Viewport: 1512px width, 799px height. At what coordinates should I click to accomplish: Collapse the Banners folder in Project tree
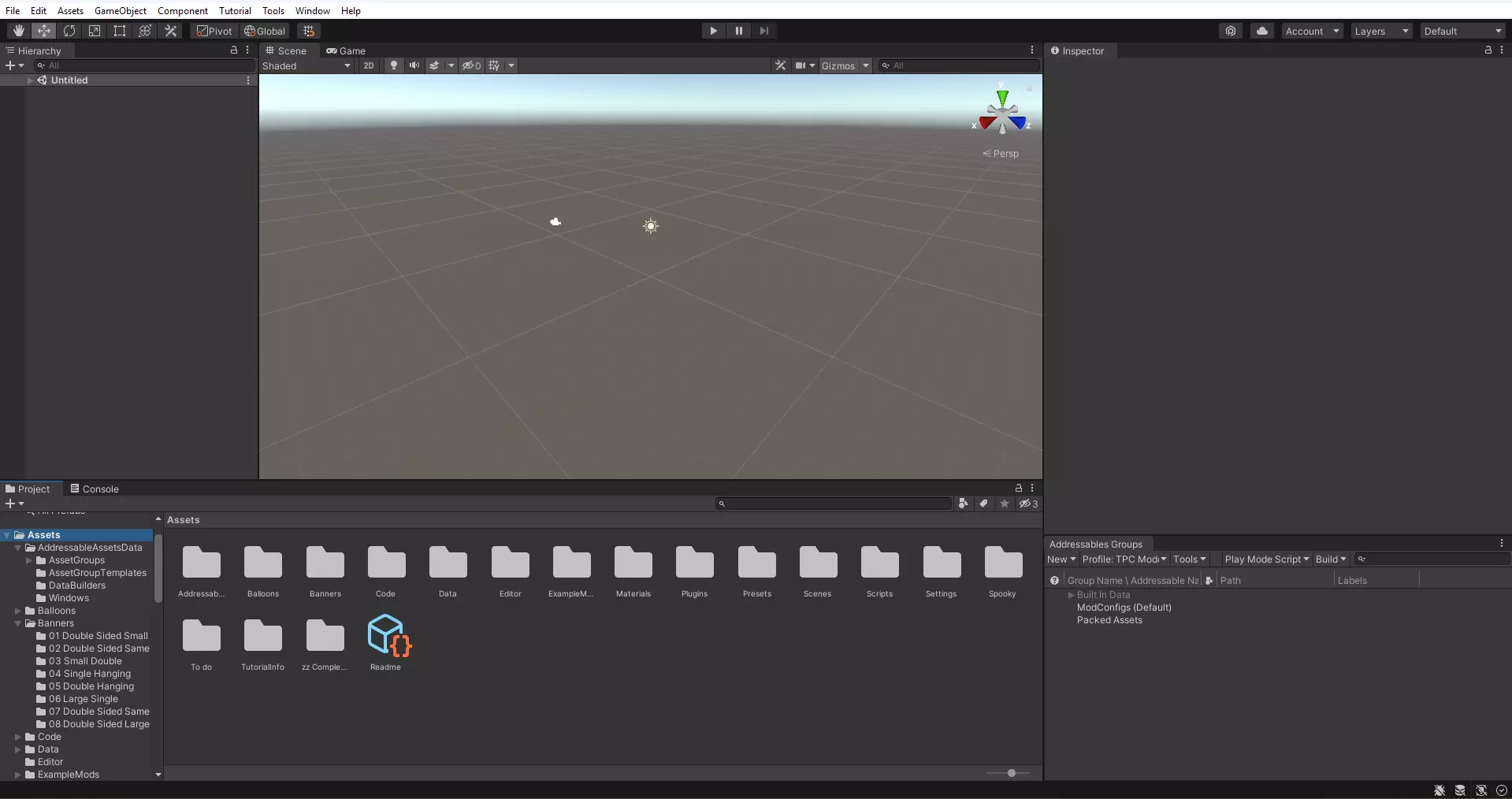coord(18,623)
